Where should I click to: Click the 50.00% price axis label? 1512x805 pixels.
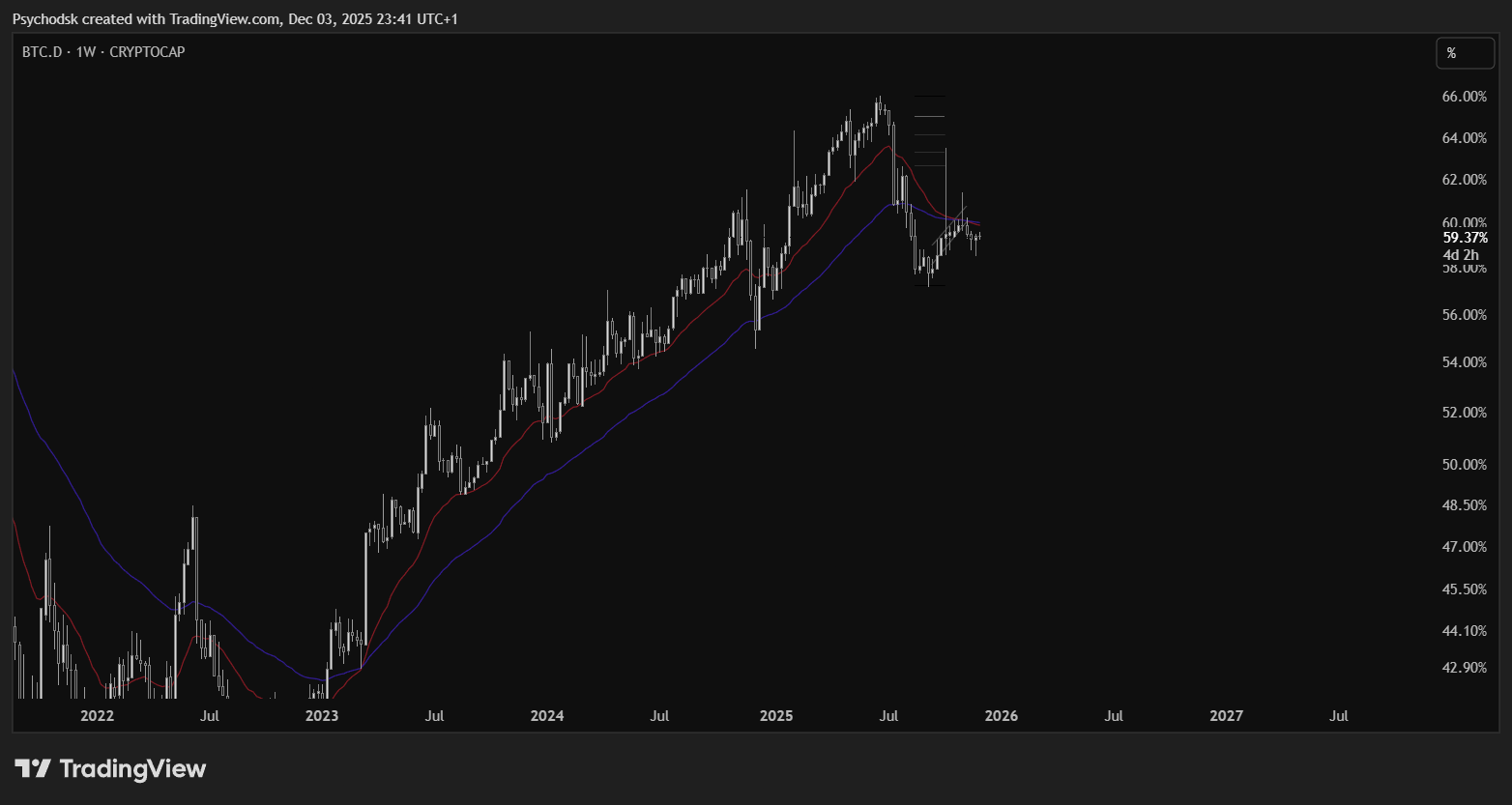click(1464, 465)
